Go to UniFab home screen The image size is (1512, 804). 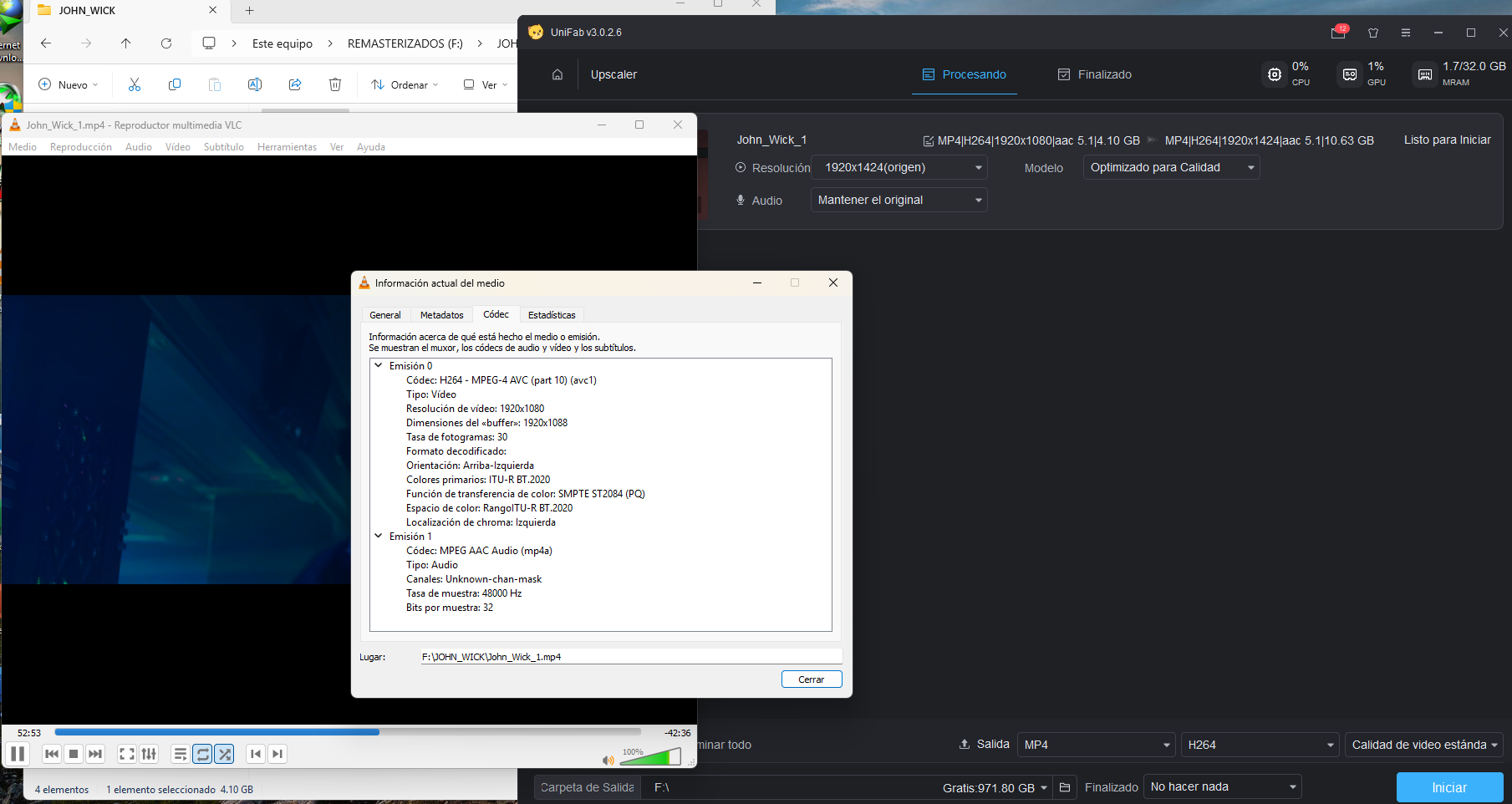557,74
